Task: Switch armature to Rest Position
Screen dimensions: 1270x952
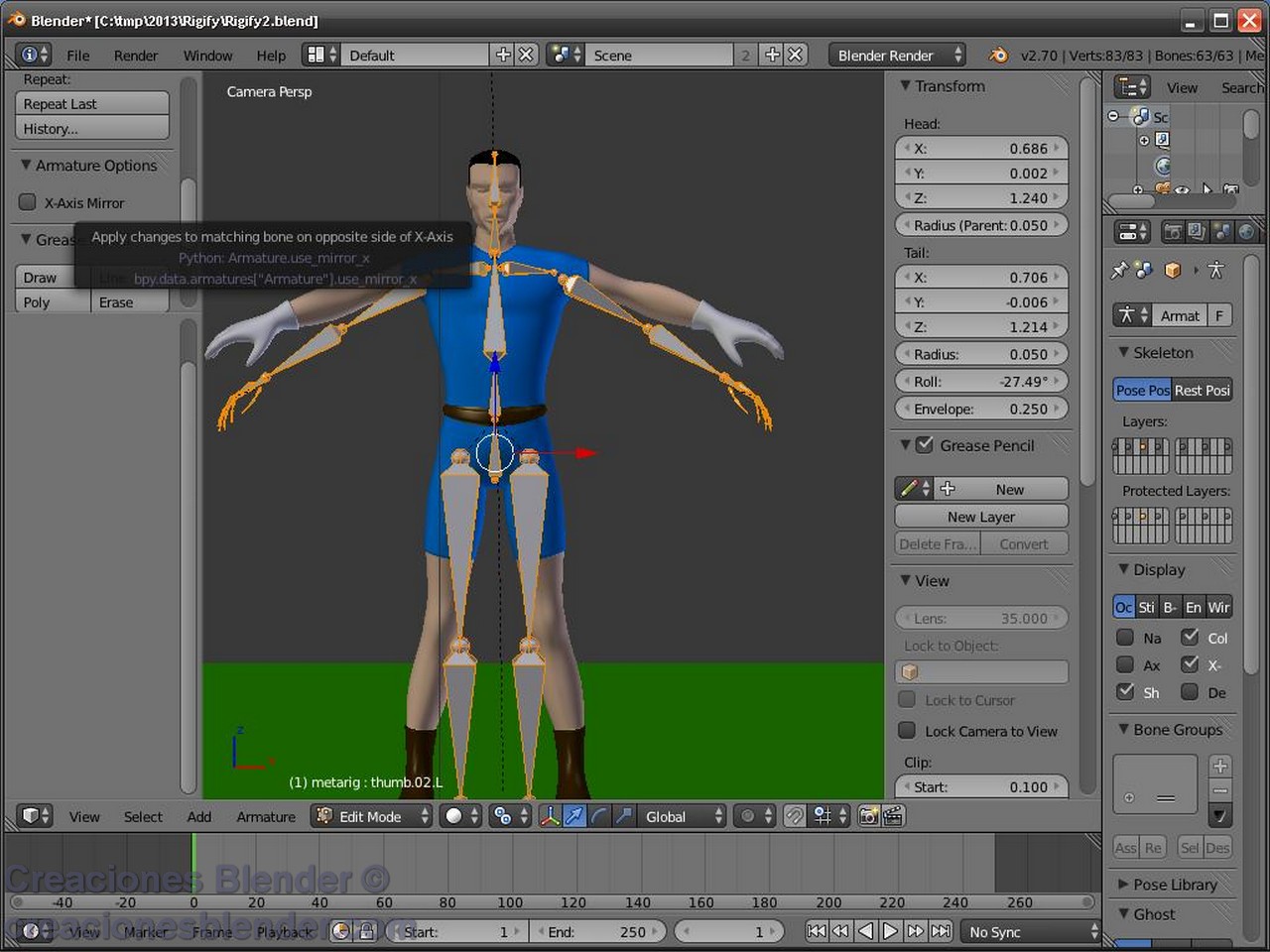Action: pyautogui.click(x=1202, y=390)
